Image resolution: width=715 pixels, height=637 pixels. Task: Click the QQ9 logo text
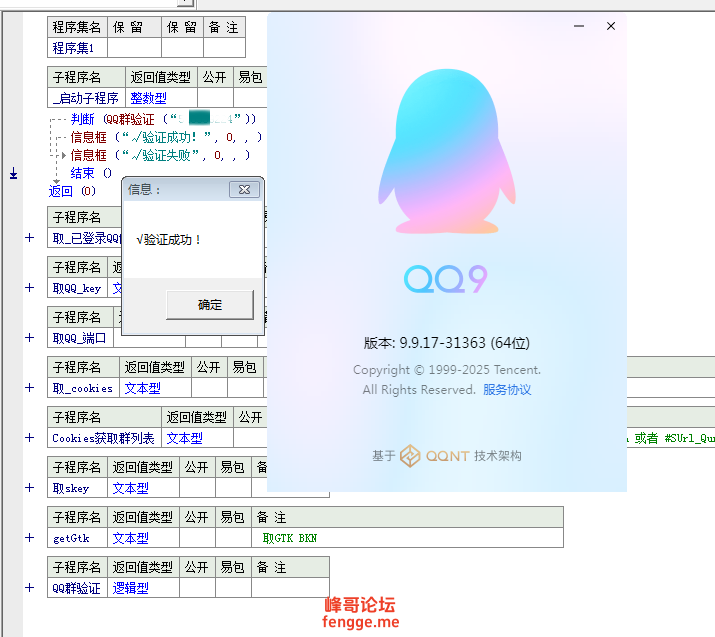click(x=446, y=280)
